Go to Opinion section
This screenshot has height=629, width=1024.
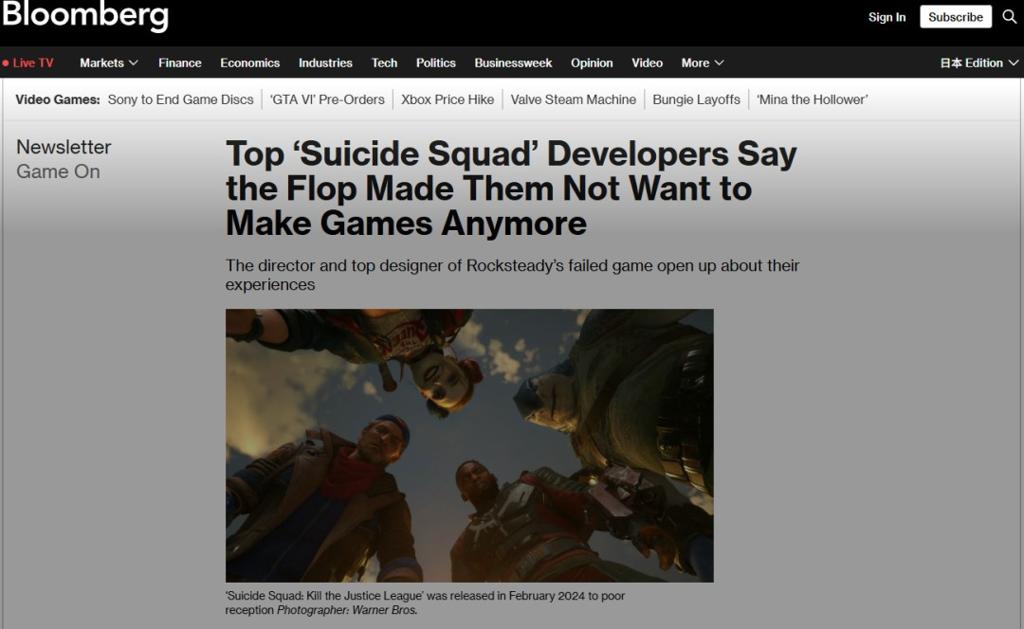pos(592,63)
